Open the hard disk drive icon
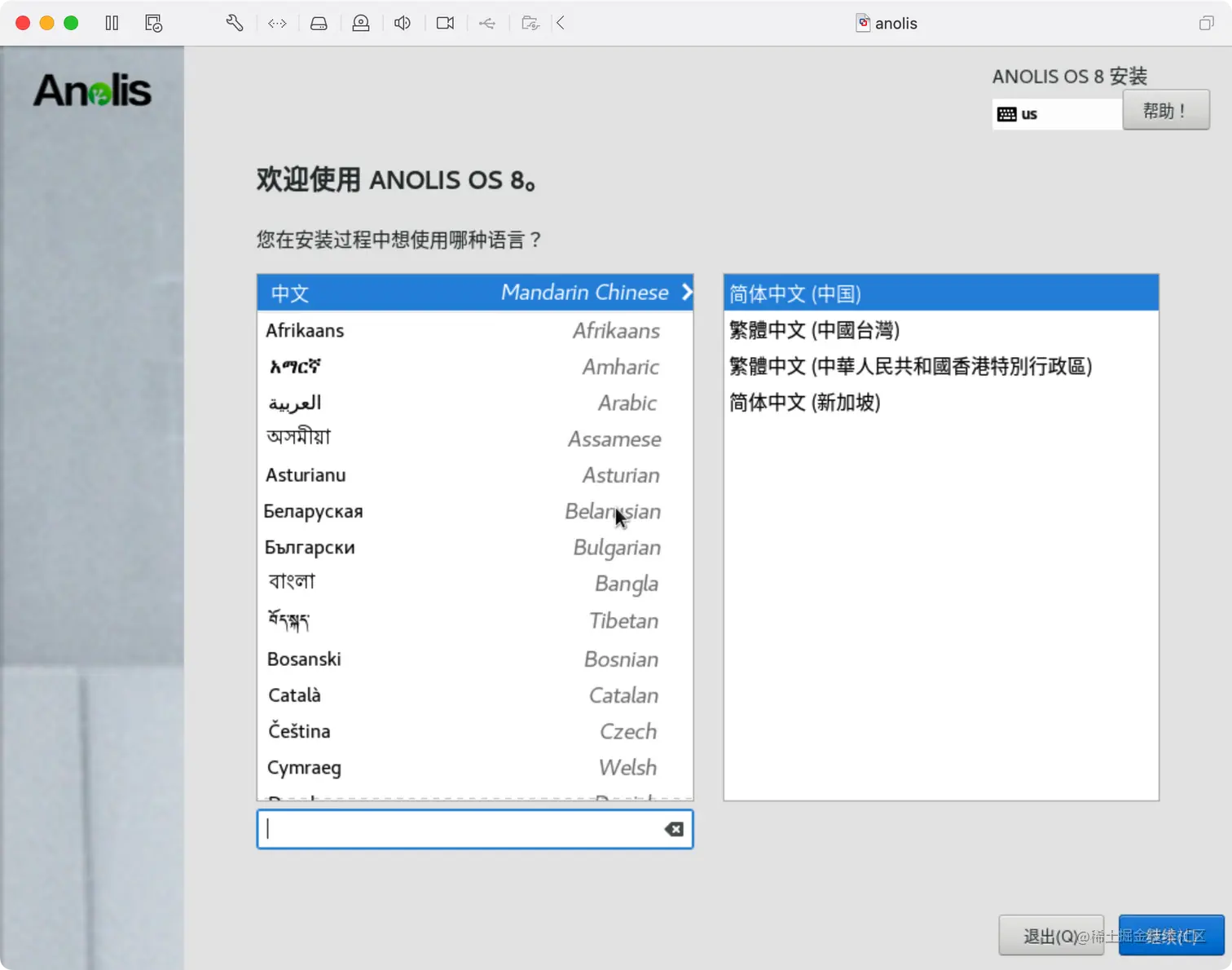Viewport: 1232px width, 970px height. 319,23
